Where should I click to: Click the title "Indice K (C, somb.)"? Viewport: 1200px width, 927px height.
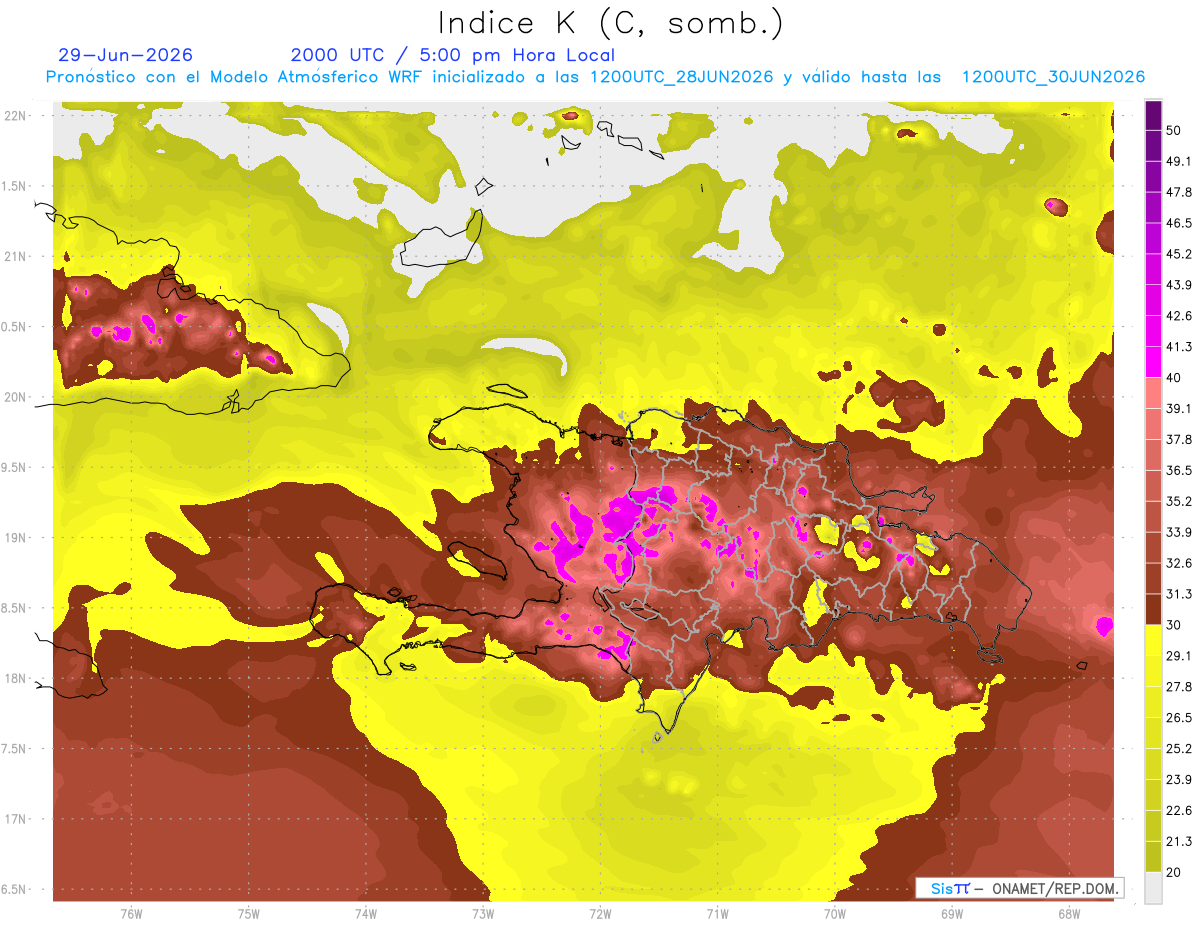point(611,23)
